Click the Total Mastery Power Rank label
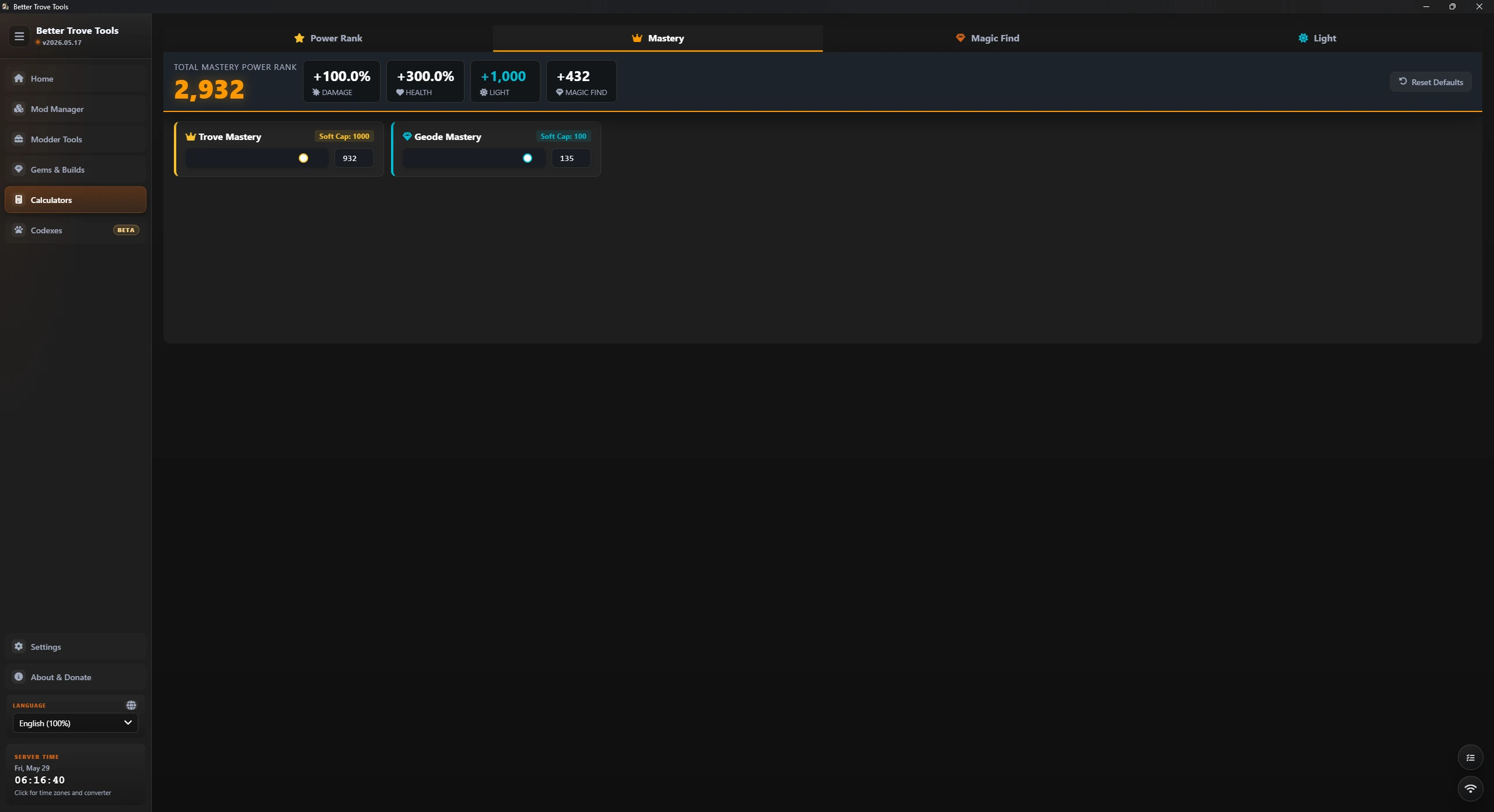1494x812 pixels. (235, 67)
